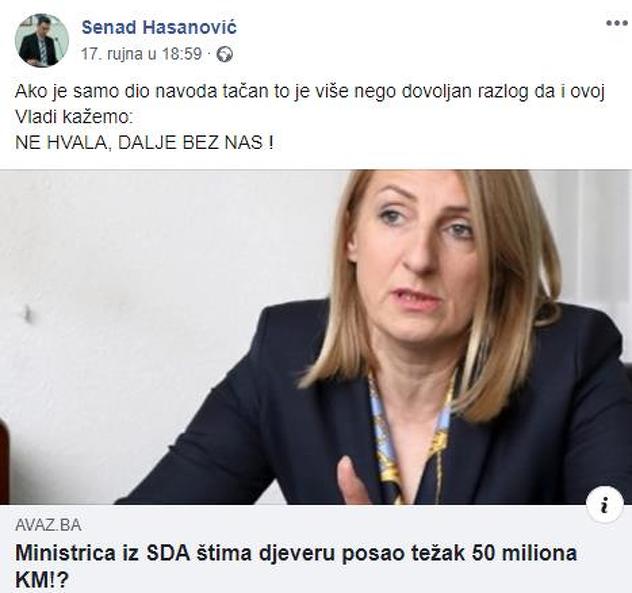
Task: Click the globe public privacy icon
Action: [225, 54]
